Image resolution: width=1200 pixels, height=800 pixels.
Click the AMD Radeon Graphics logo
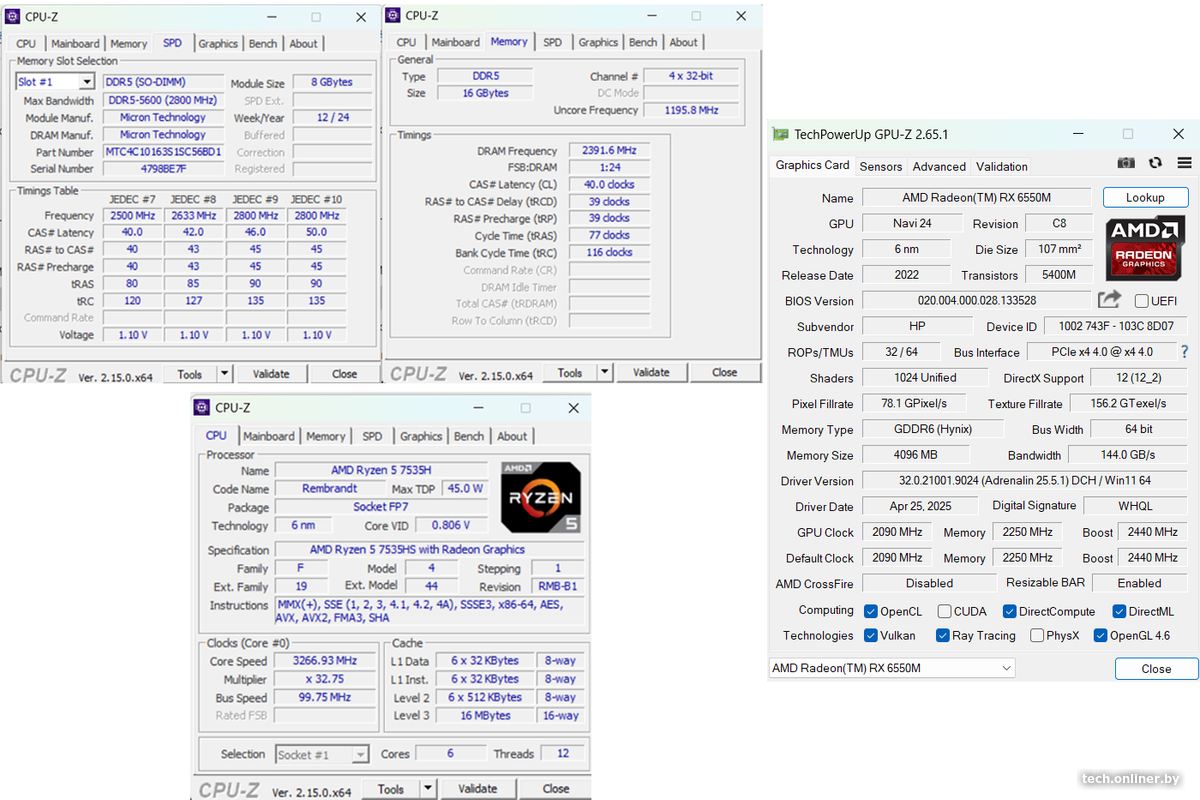point(1144,248)
